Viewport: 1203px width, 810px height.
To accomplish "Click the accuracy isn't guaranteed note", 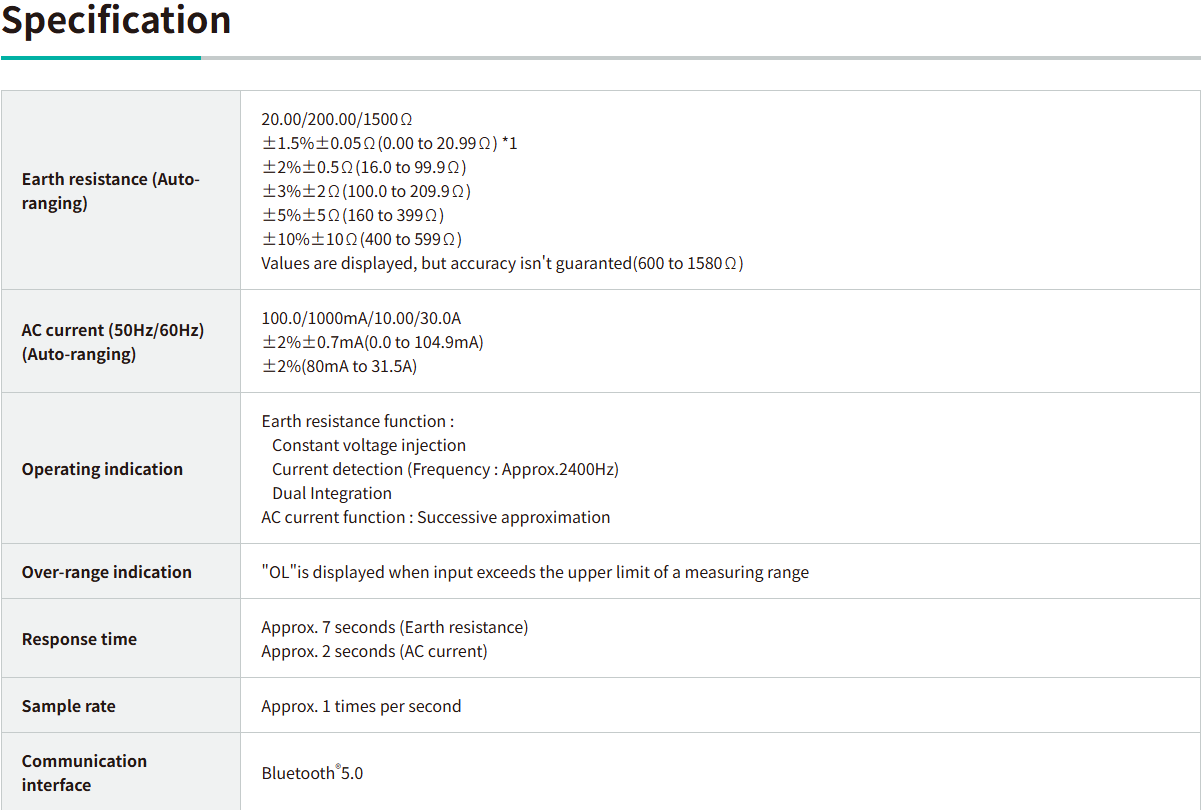I will pos(502,263).
